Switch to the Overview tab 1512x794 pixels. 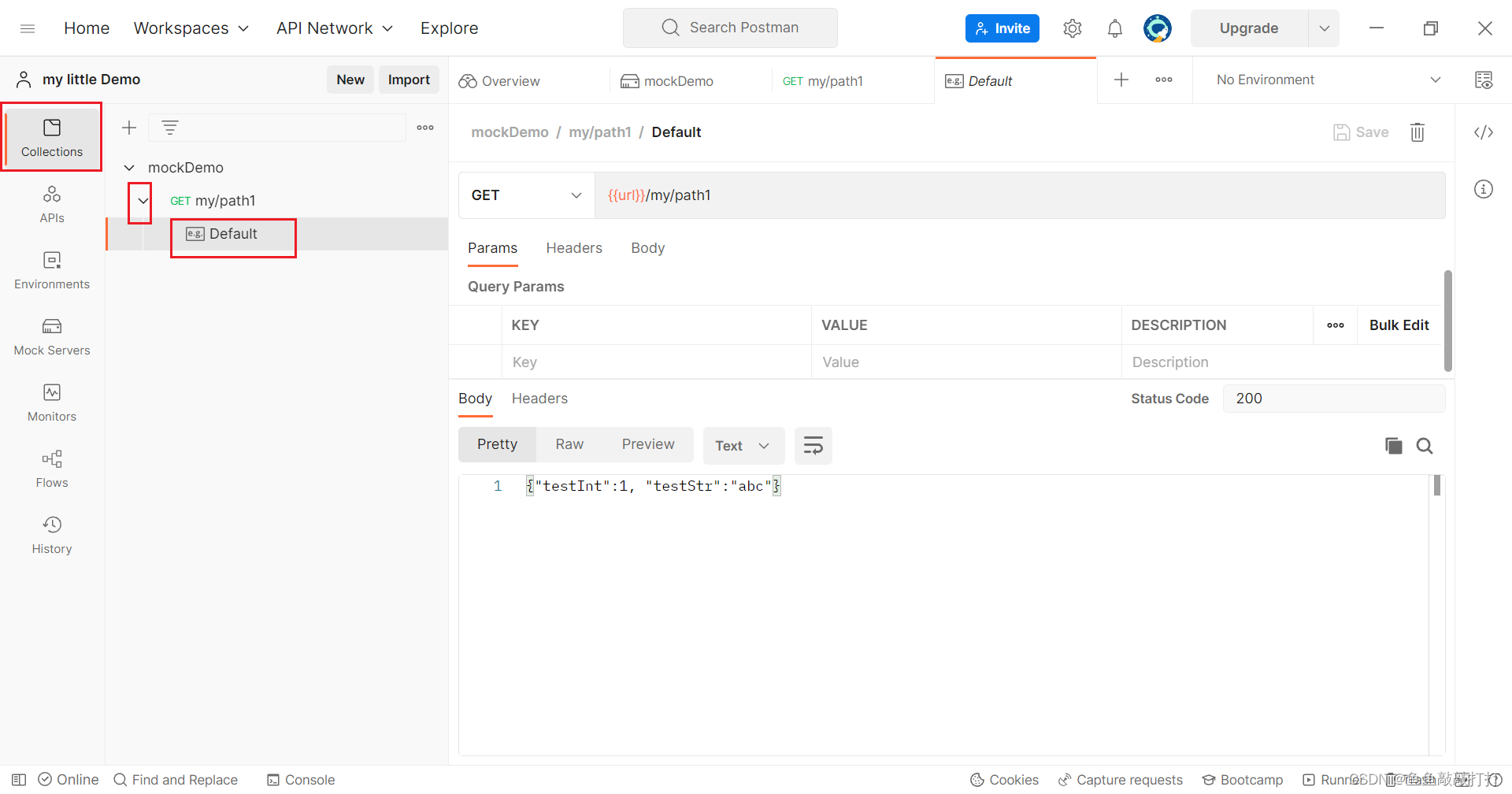pyautogui.click(x=499, y=81)
